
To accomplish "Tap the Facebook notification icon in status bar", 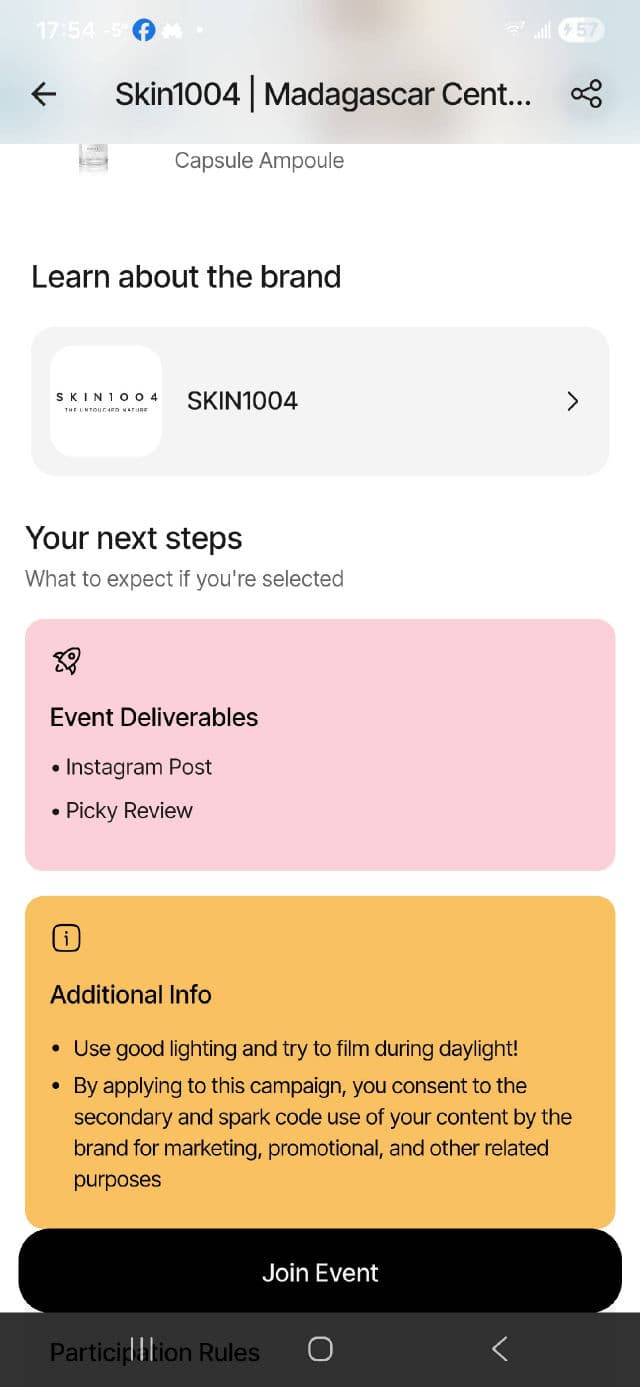I will [144, 30].
